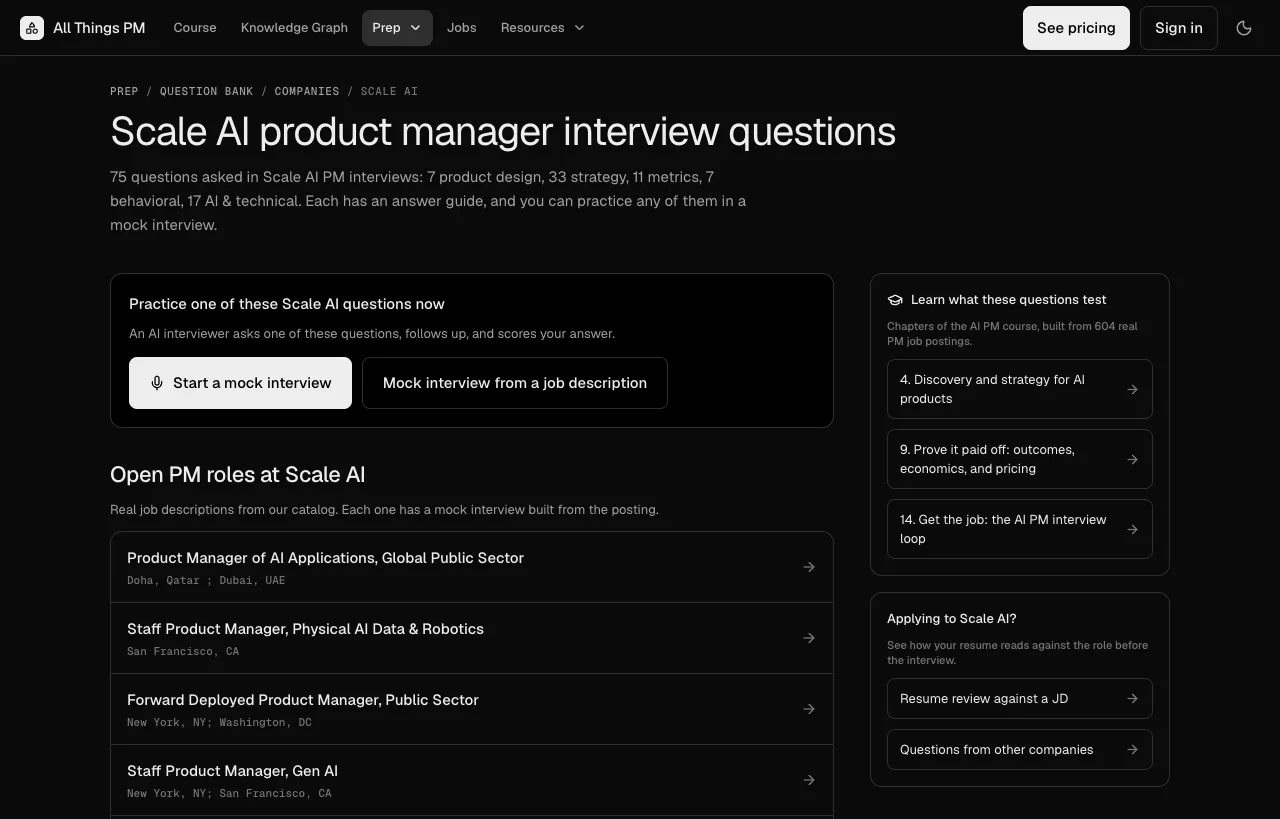1280x819 pixels.
Task: Click 'New York, NY; Washington, DC' location text
Action: pos(219,722)
